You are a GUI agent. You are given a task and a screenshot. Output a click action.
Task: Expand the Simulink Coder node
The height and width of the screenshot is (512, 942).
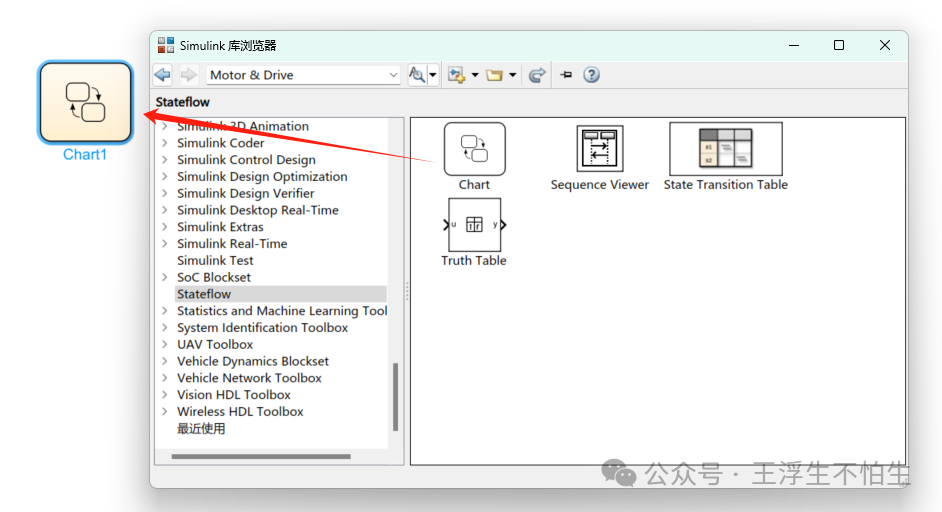(x=165, y=143)
